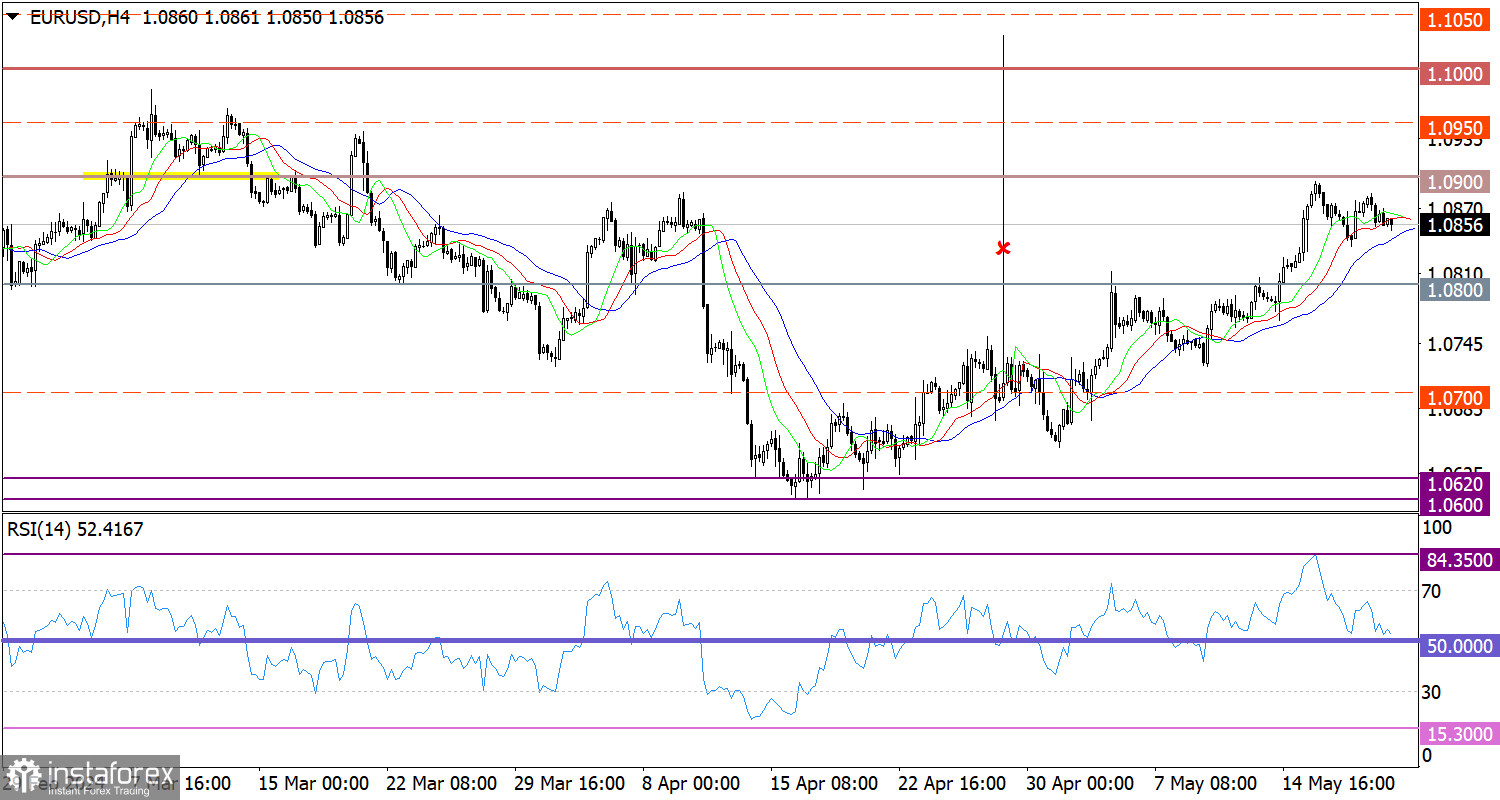1500x800 pixels.
Task: Click the 22 Mar 08:00 time label
Action: [442, 782]
